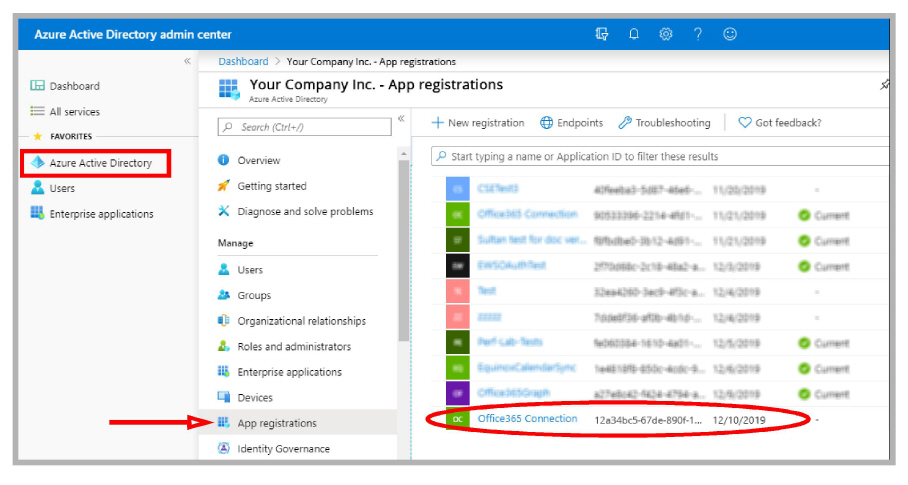This screenshot has width=908, height=485.
Task: Open Enterprise applications under Manage
Action: pyautogui.click(x=290, y=372)
